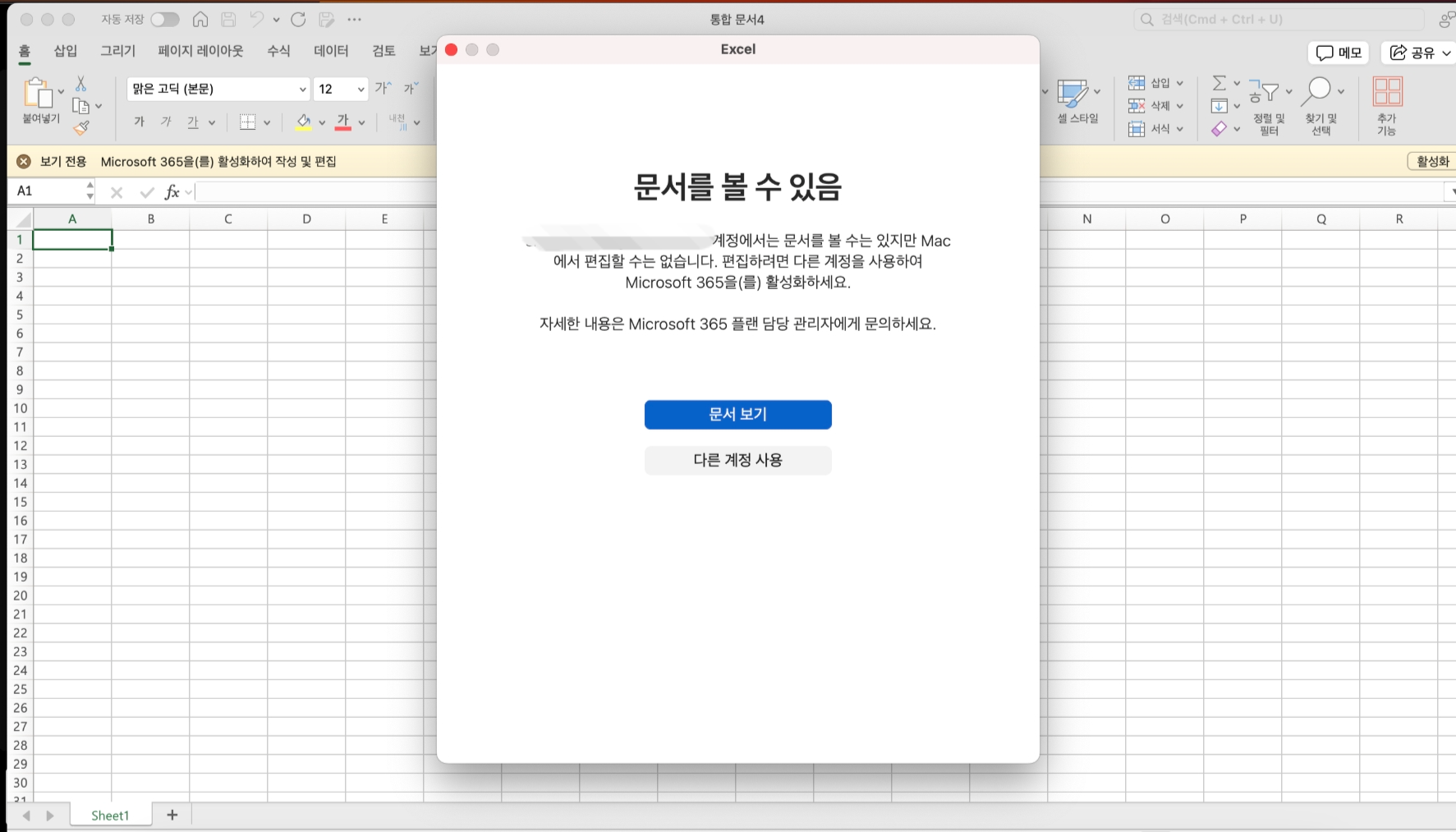Screen dimensions: 1456x832
Task: Click the Bold 가 button
Action: 140,122
